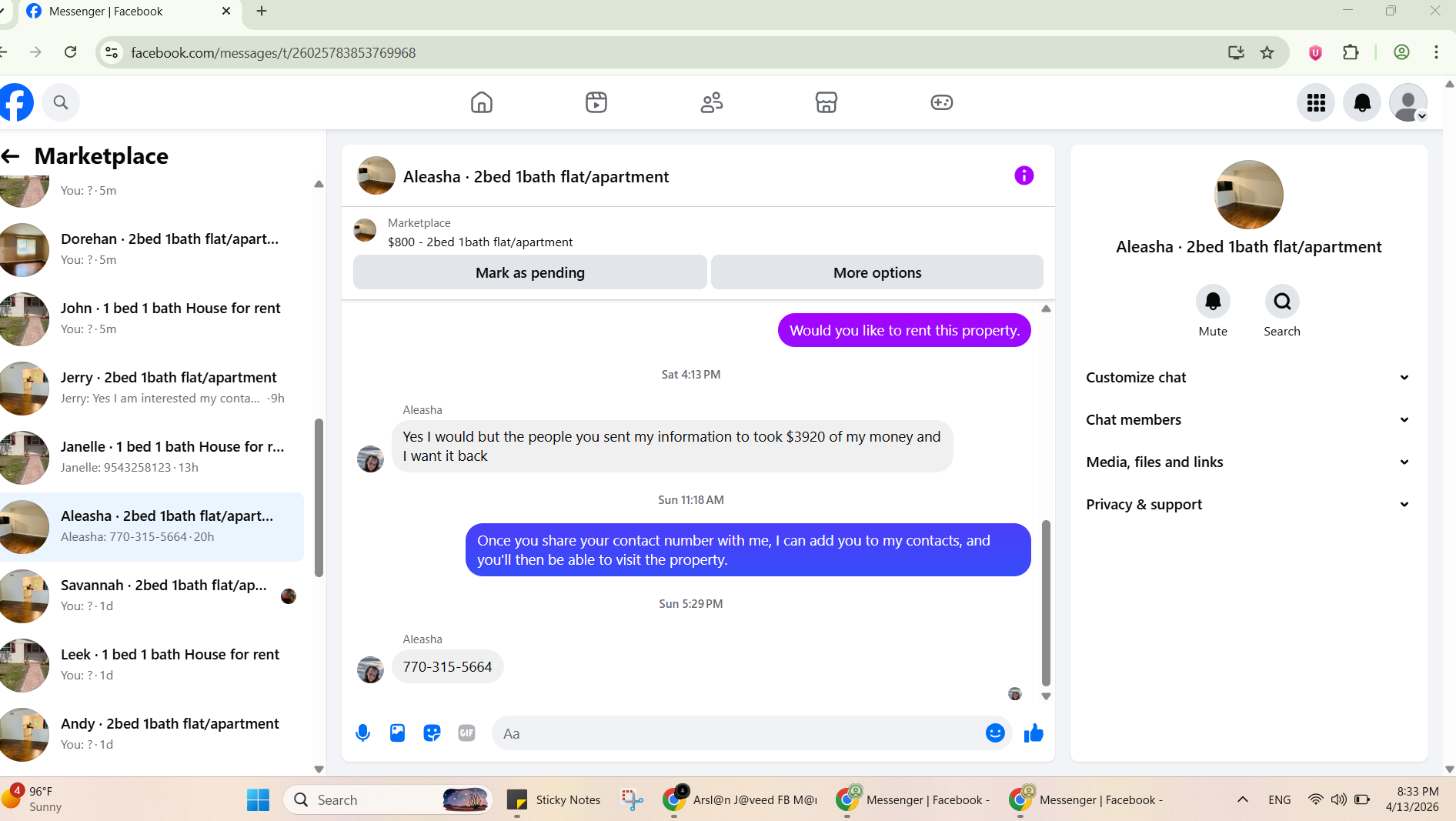Install app icon in address bar
Screen dimensions: 1456x821
(x=1236, y=52)
